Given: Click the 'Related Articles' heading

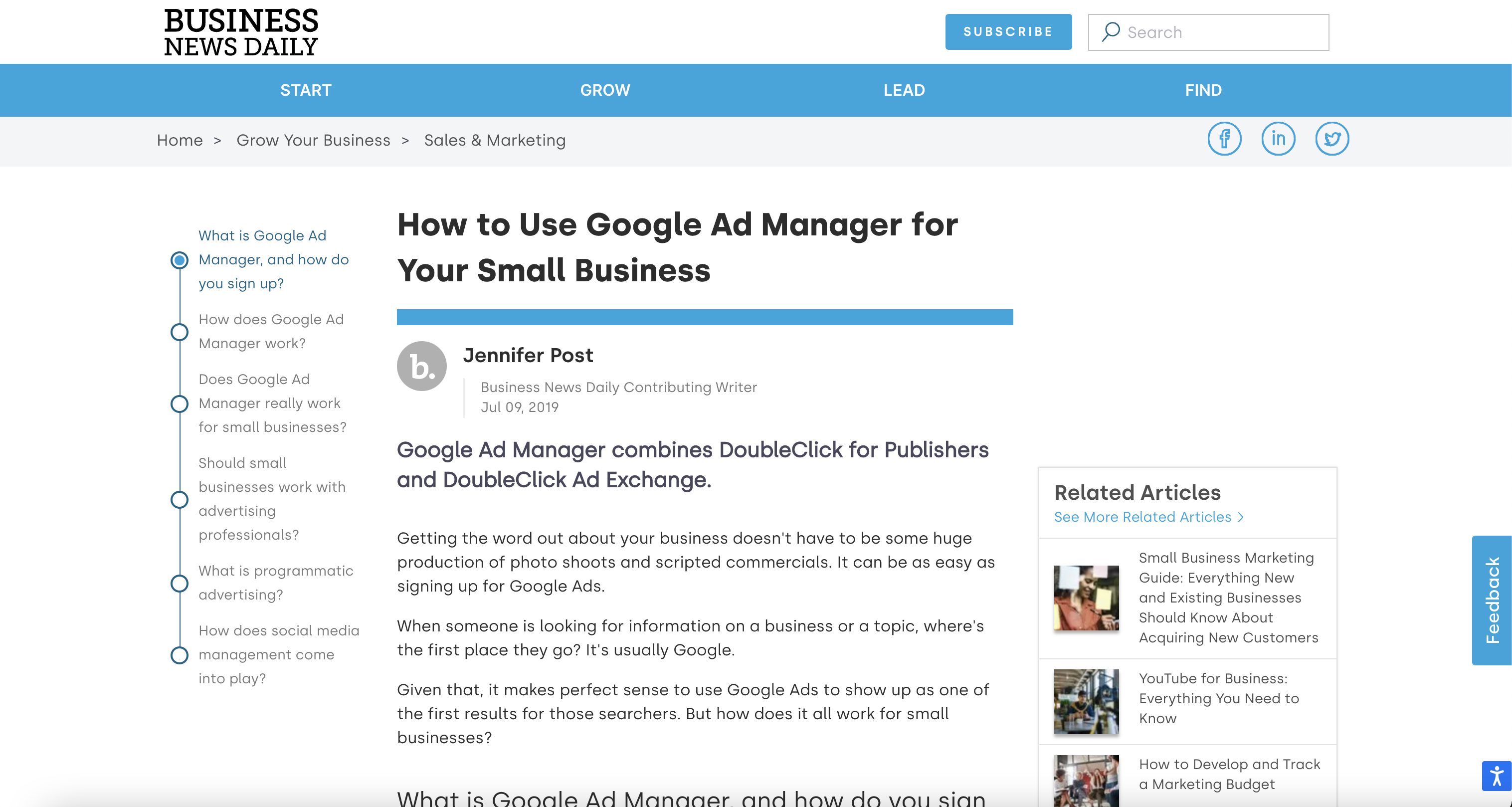Looking at the screenshot, I should 1137,492.
